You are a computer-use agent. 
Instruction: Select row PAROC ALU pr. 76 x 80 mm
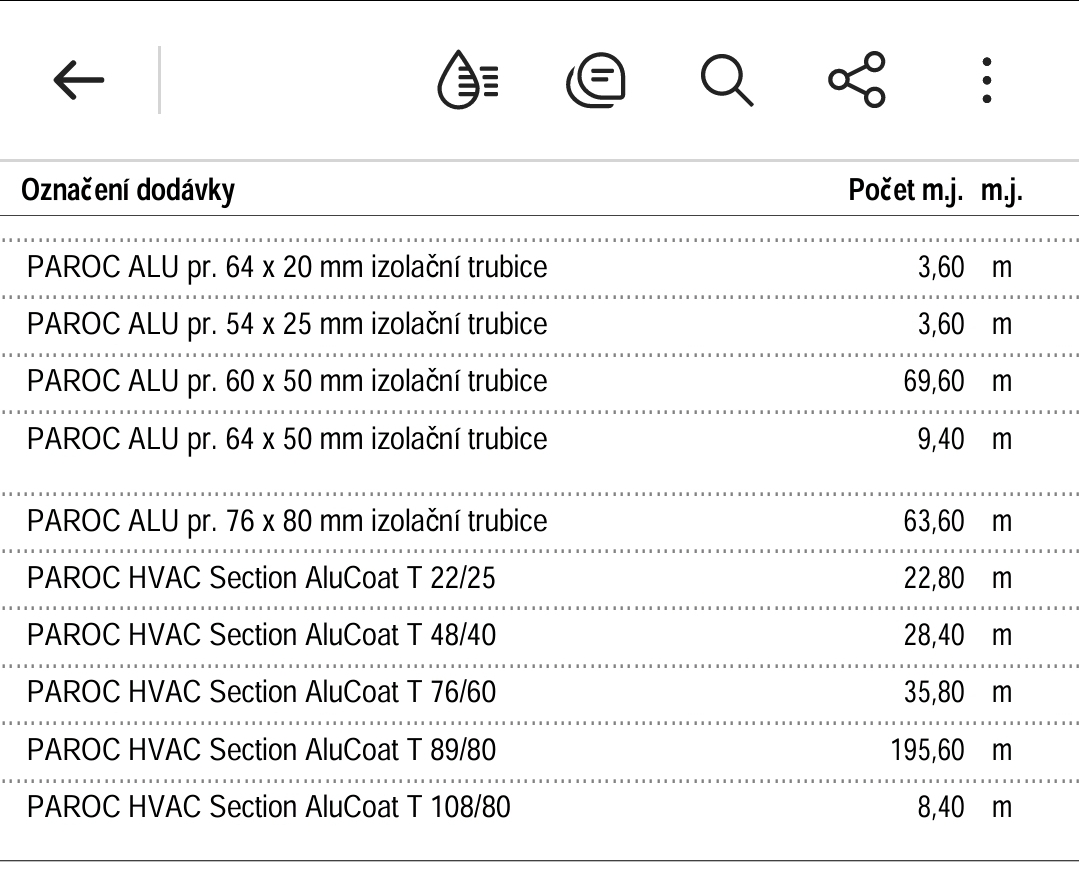tap(540, 521)
